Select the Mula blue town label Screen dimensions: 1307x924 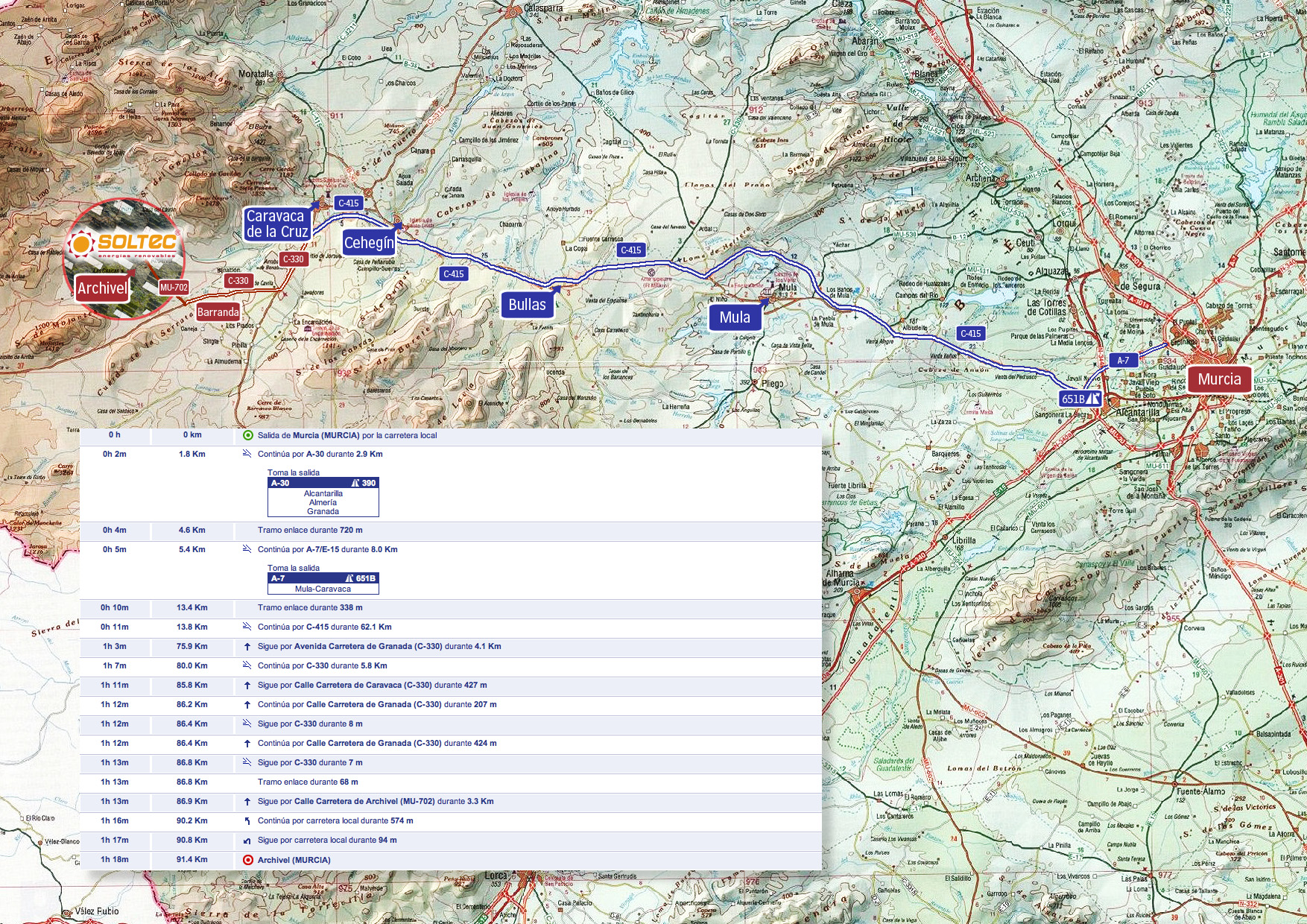click(735, 317)
